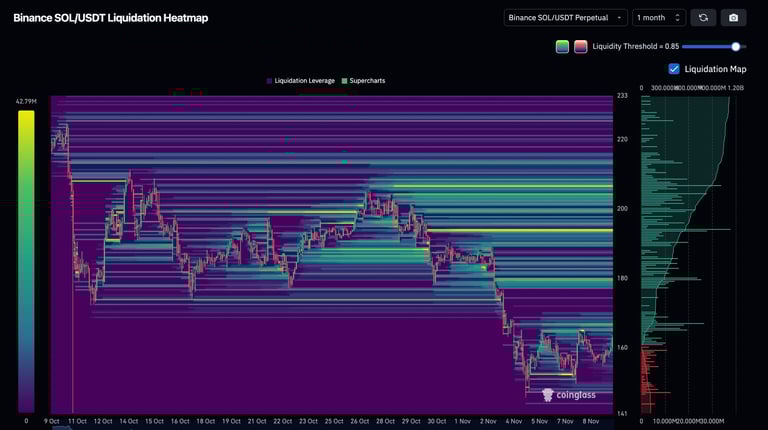Click the '14 Oct' date axis label
This screenshot has width=768, height=430.
[x=129, y=421]
